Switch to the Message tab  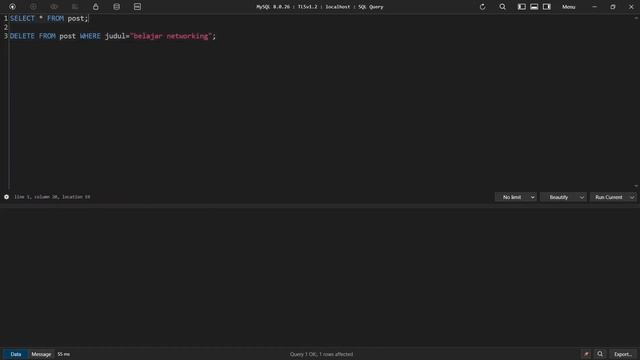coord(41,354)
